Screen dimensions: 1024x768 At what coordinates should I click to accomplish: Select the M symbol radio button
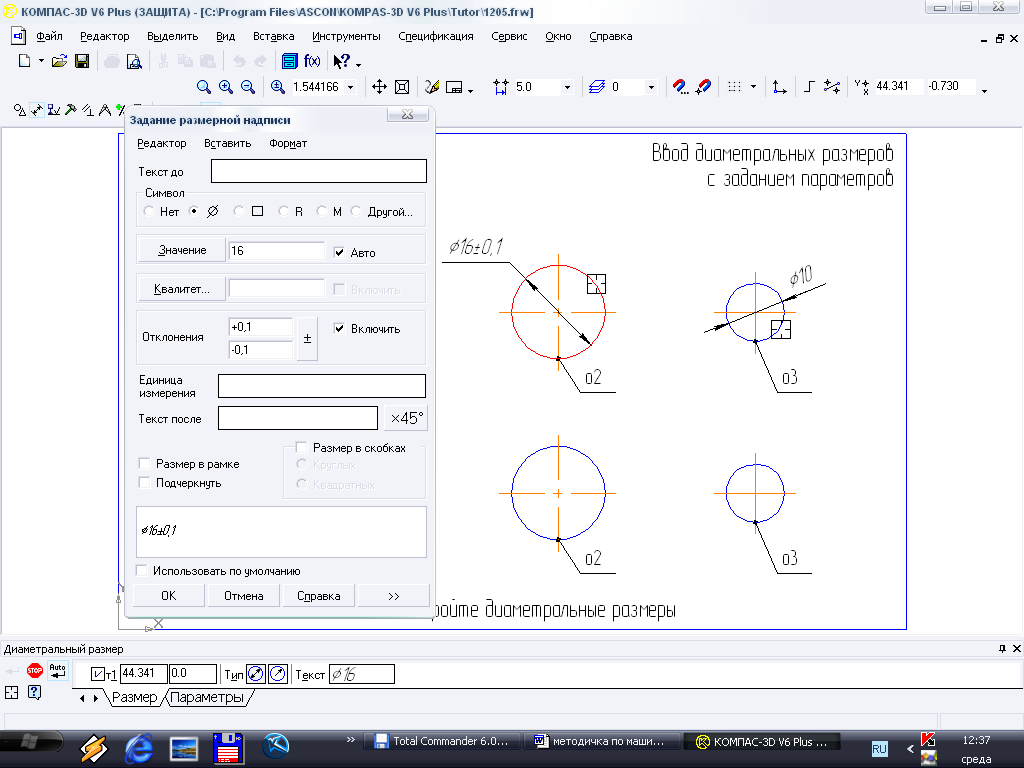click(321, 211)
